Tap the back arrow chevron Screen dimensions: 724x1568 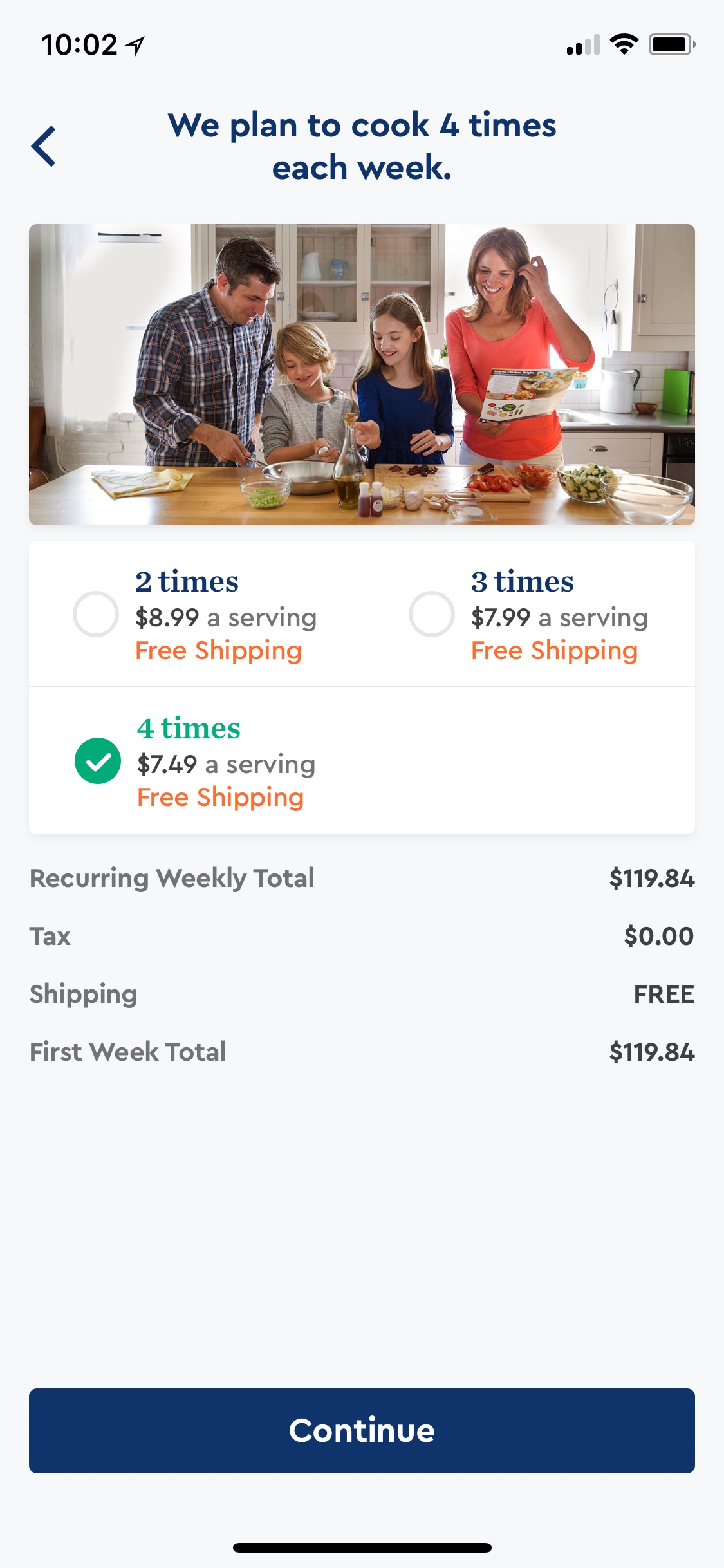(44, 147)
